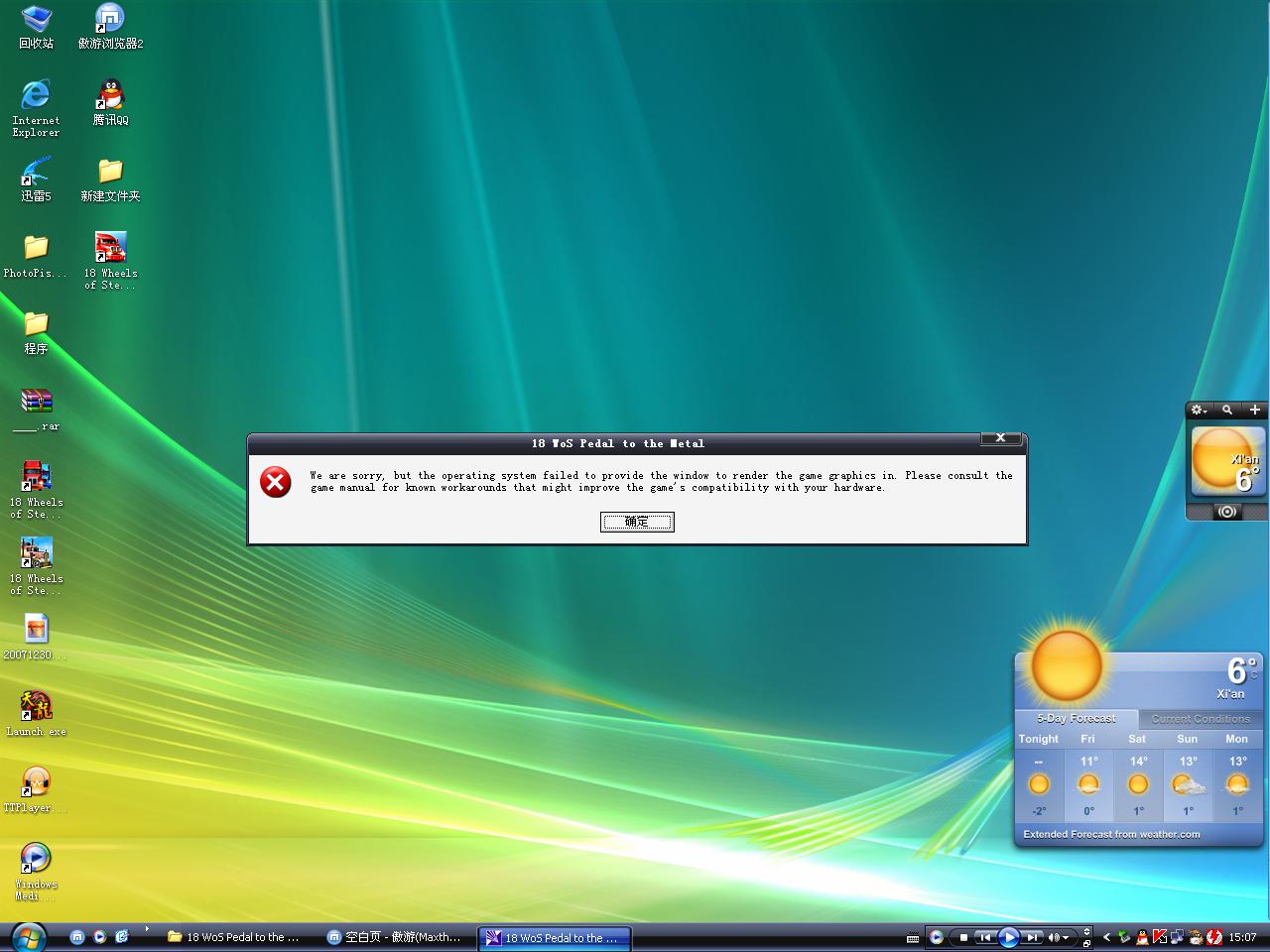The height and width of the screenshot is (952, 1270).
Task: Switch to 18 WoS folder taskbar window
Action: 235,937
